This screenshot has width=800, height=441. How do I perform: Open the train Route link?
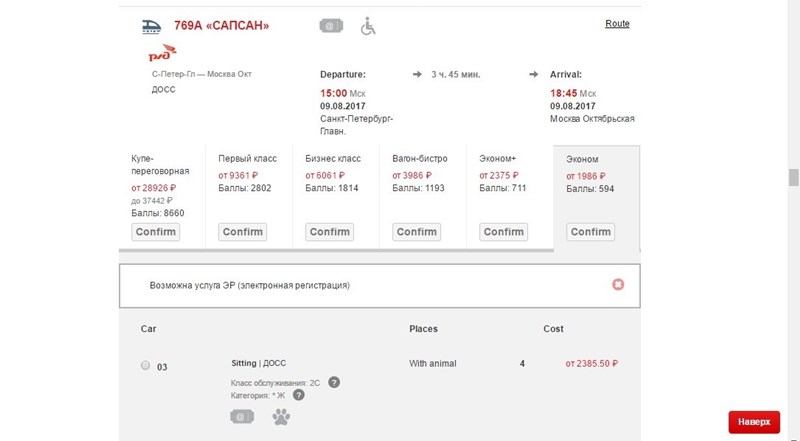click(x=617, y=23)
